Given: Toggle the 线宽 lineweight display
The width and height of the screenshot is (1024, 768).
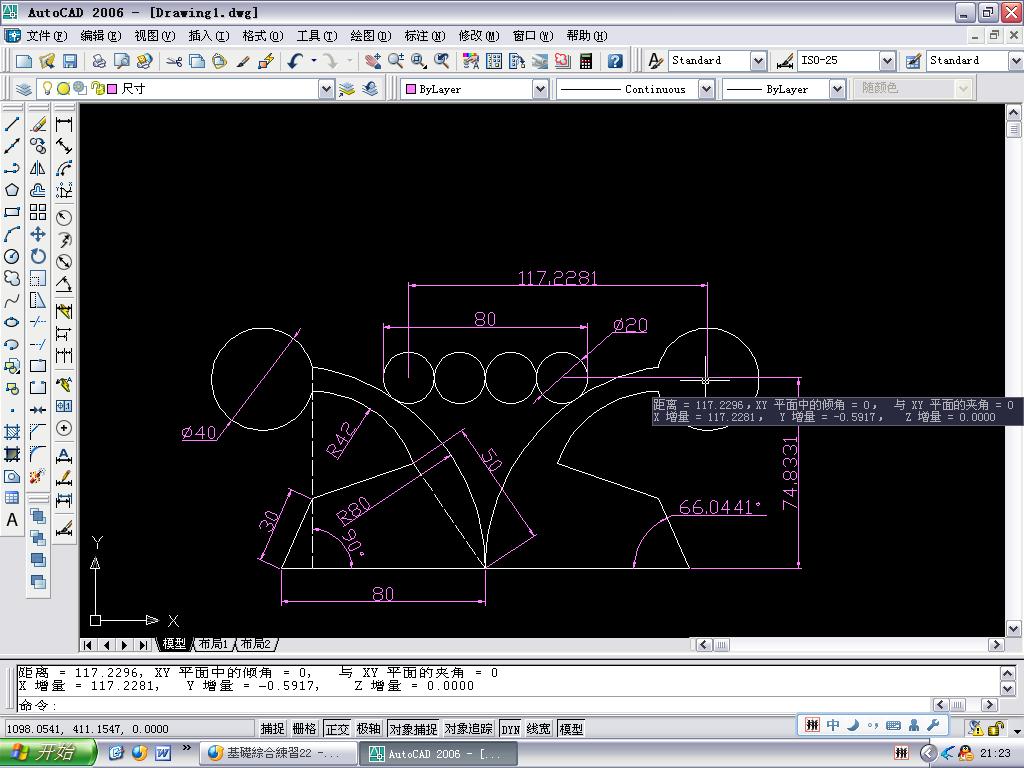Looking at the screenshot, I should [x=539, y=729].
